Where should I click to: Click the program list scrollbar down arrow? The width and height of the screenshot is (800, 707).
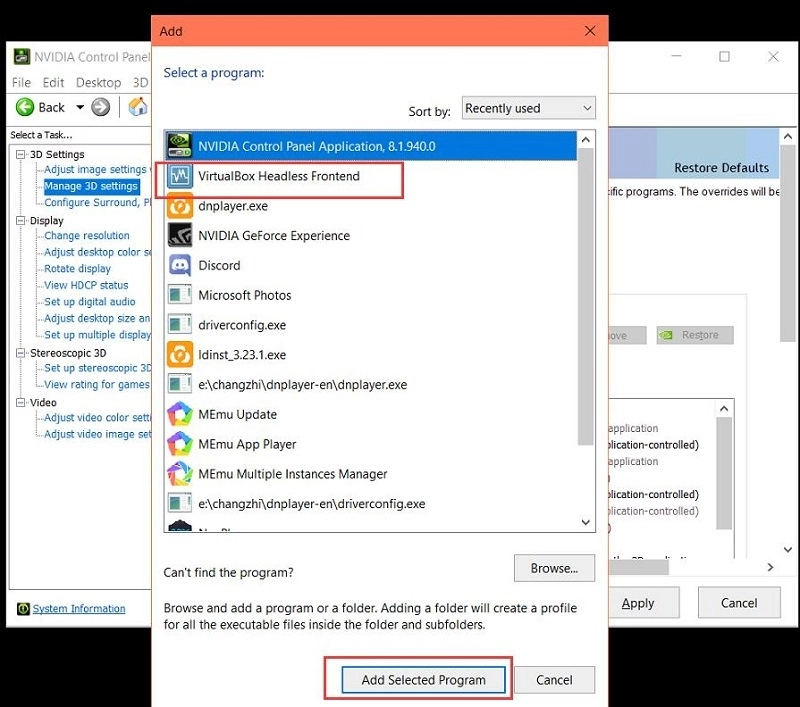click(586, 522)
